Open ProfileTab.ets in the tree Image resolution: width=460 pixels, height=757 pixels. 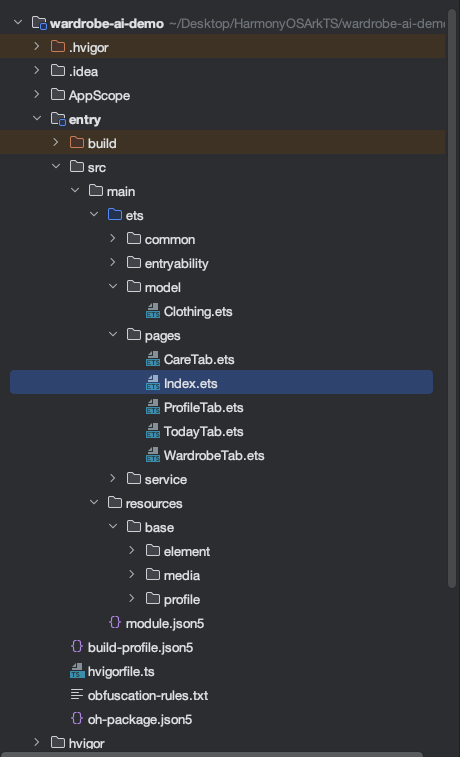(203, 407)
